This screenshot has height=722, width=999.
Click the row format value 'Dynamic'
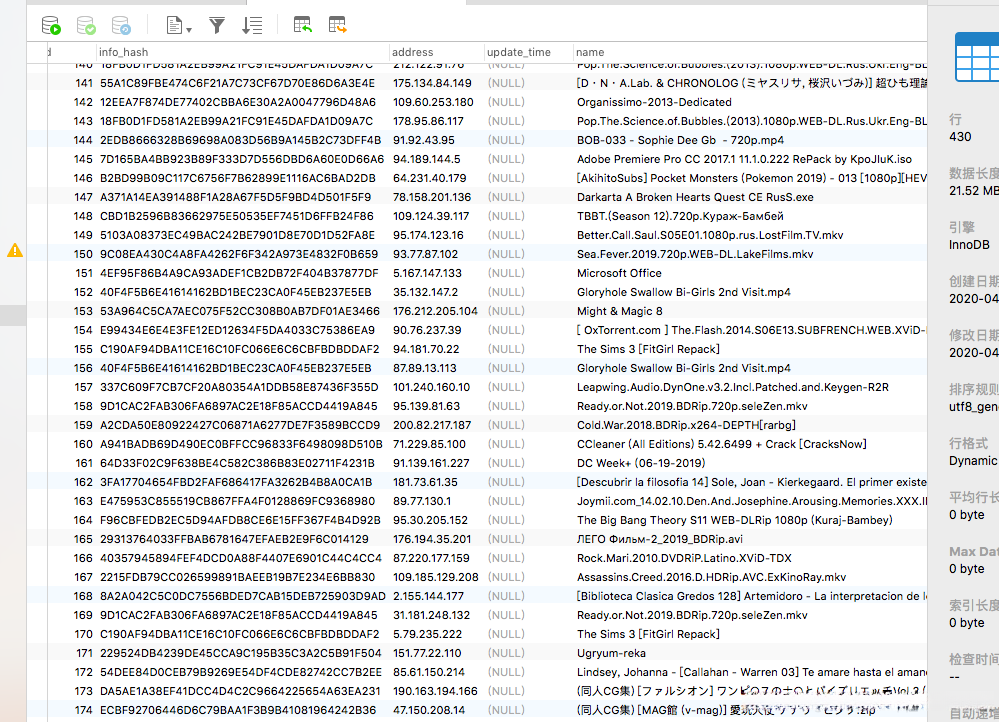(x=972, y=461)
